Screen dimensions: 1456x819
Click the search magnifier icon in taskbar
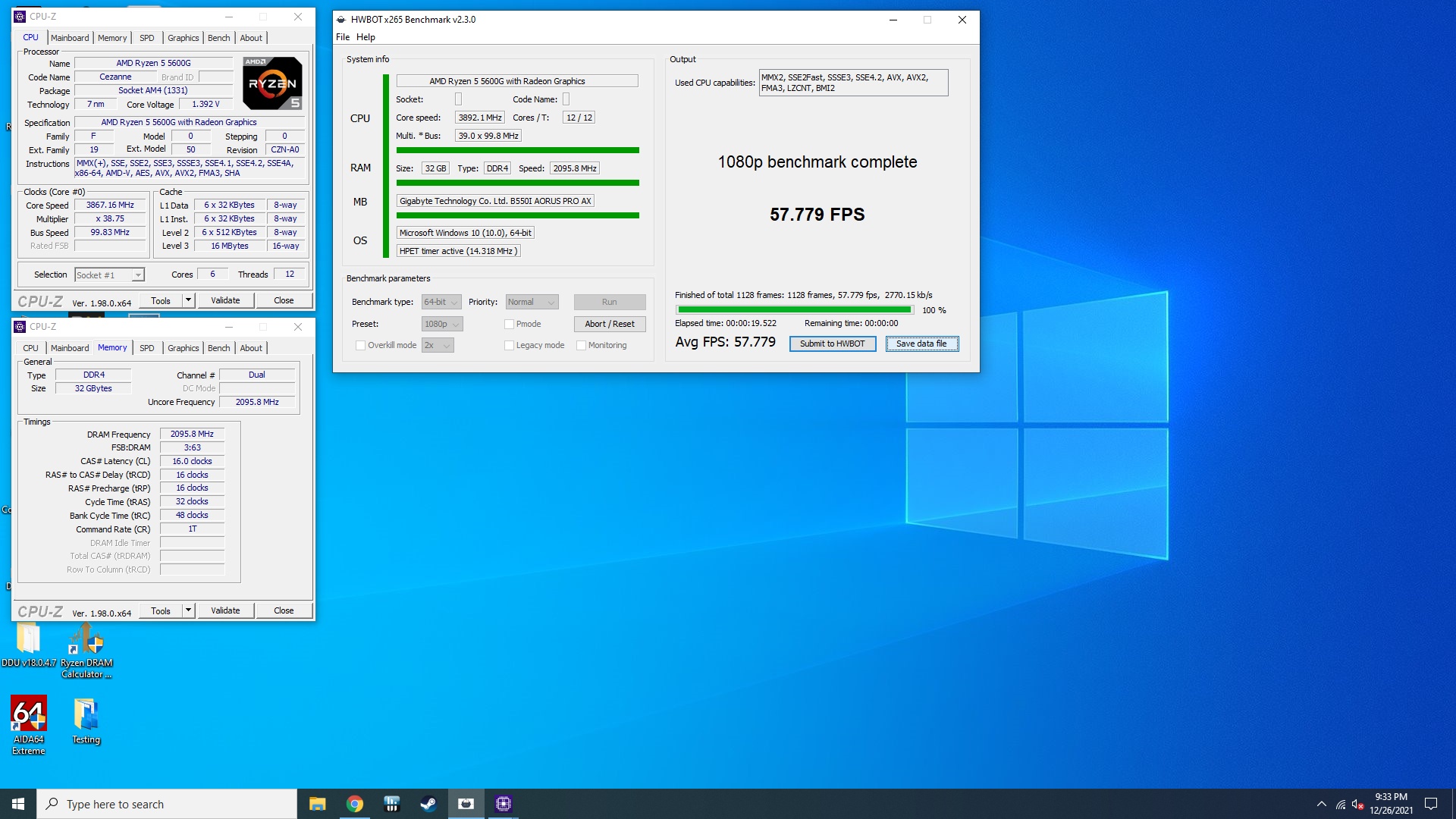(x=52, y=804)
